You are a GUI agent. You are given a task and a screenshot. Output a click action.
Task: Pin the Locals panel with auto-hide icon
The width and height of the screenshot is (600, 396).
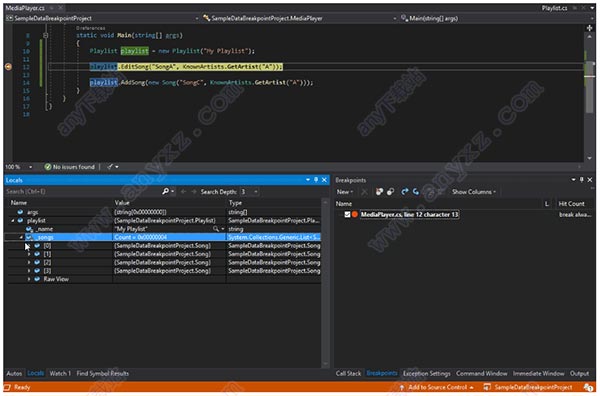point(316,180)
